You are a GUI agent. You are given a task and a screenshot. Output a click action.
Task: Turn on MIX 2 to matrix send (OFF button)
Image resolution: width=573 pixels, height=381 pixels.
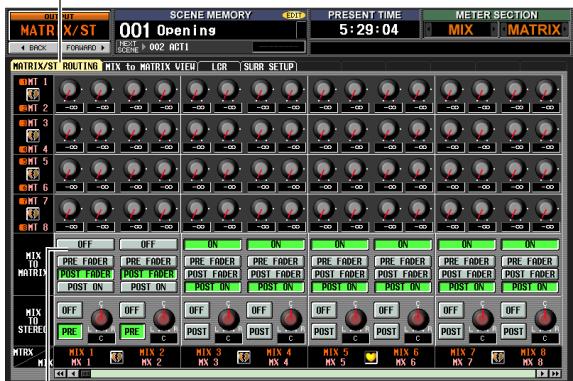pos(148,244)
